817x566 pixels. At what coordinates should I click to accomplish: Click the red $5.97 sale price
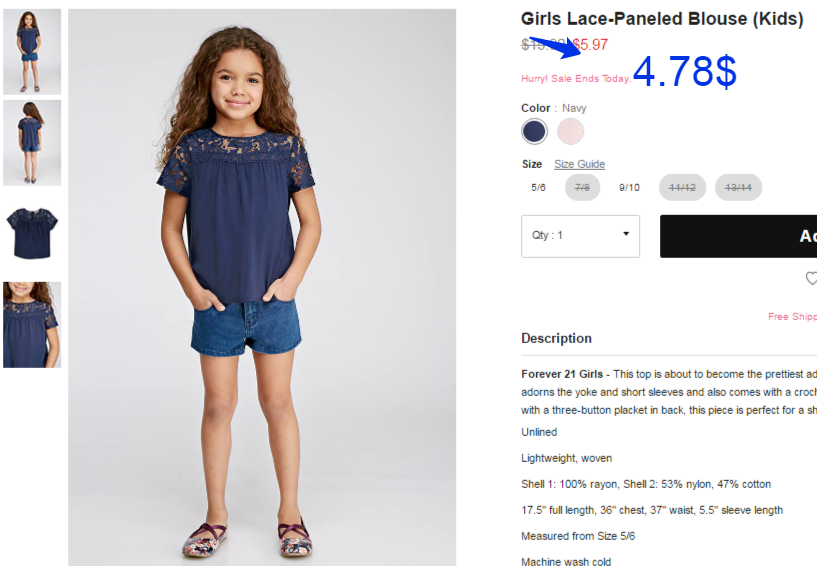590,45
